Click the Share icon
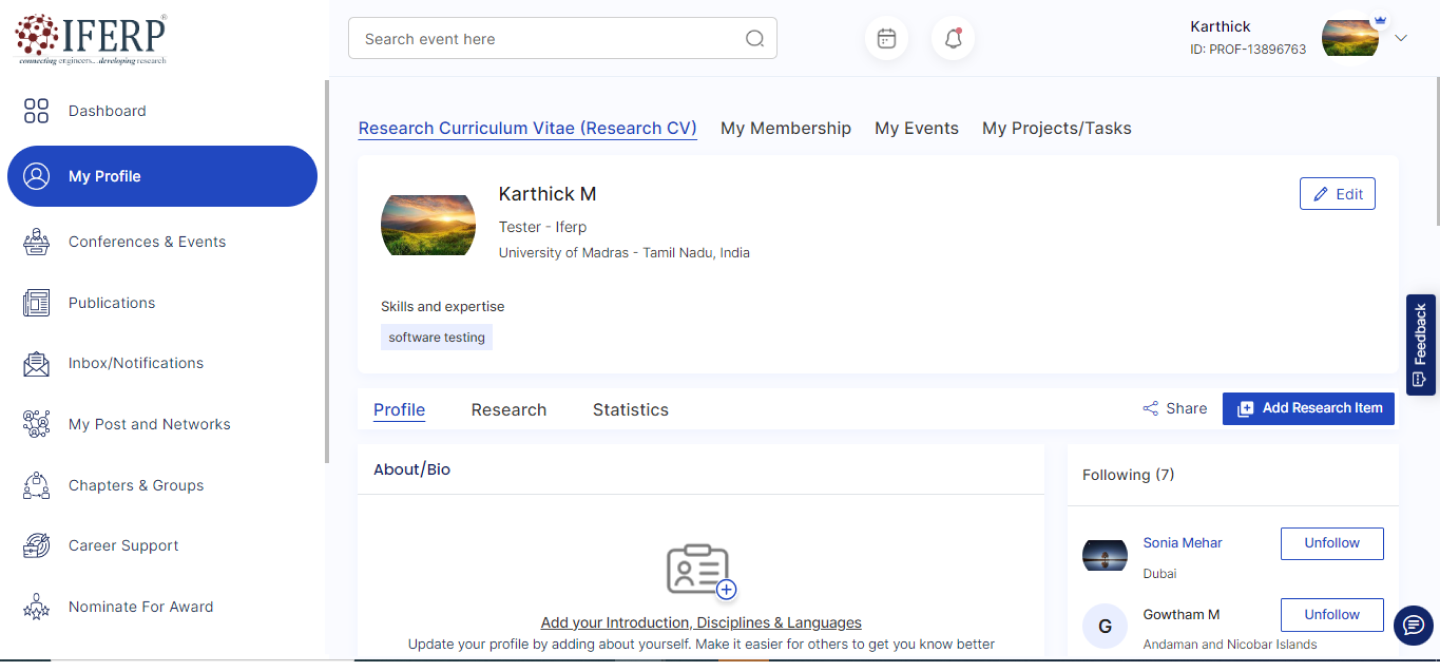The height and width of the screenshot is (662, 1440). 1151,409
